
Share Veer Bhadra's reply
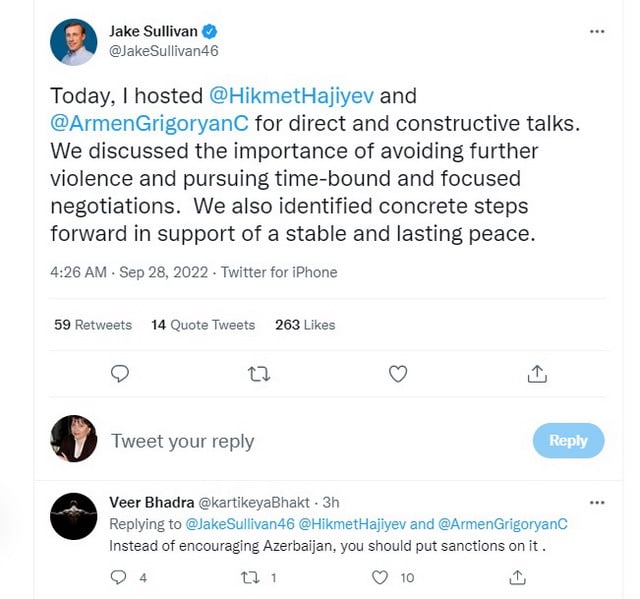tap(518, 577)
